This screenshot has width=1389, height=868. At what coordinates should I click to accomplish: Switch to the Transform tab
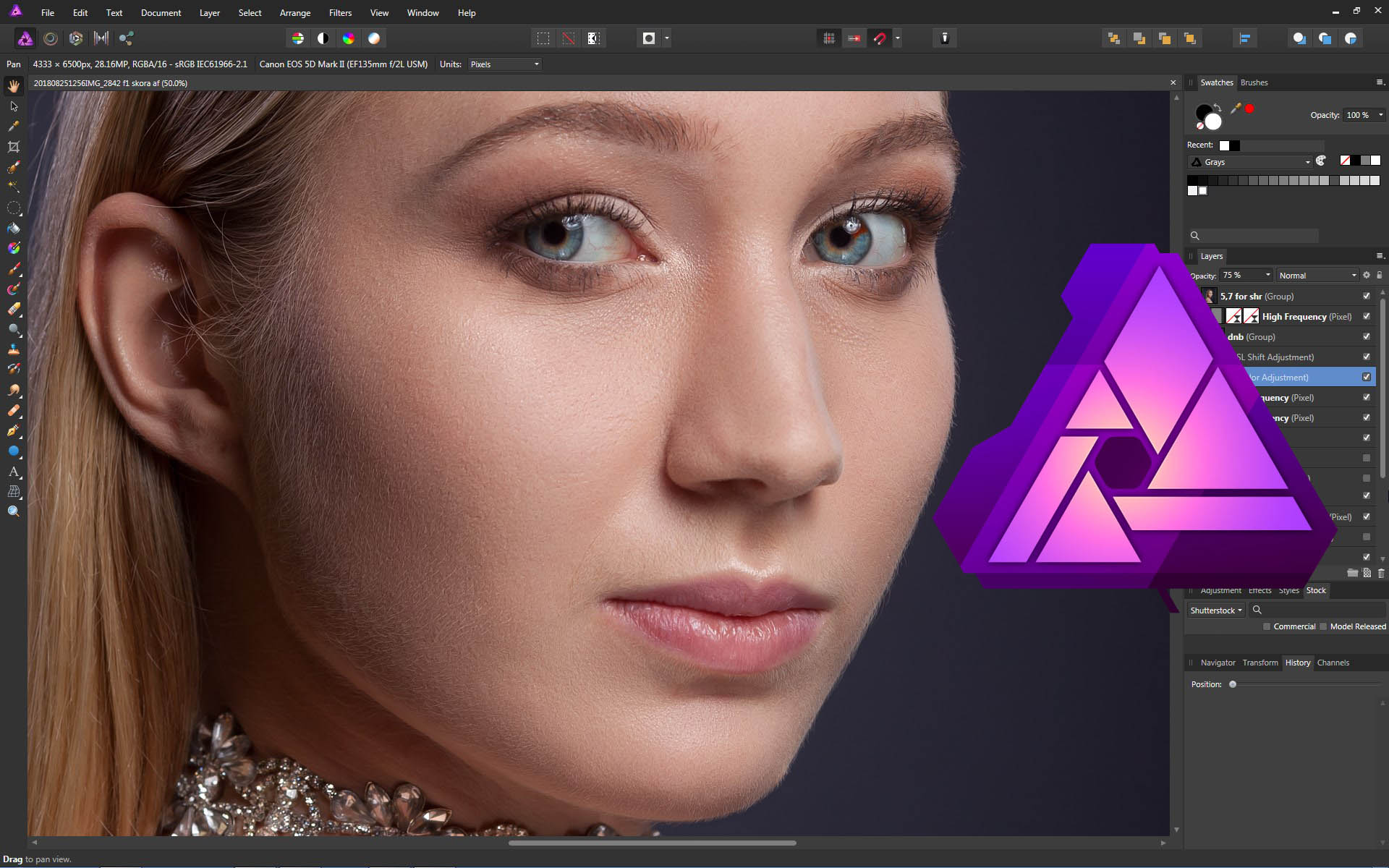pyautogui.click(x=1260, y=663)
